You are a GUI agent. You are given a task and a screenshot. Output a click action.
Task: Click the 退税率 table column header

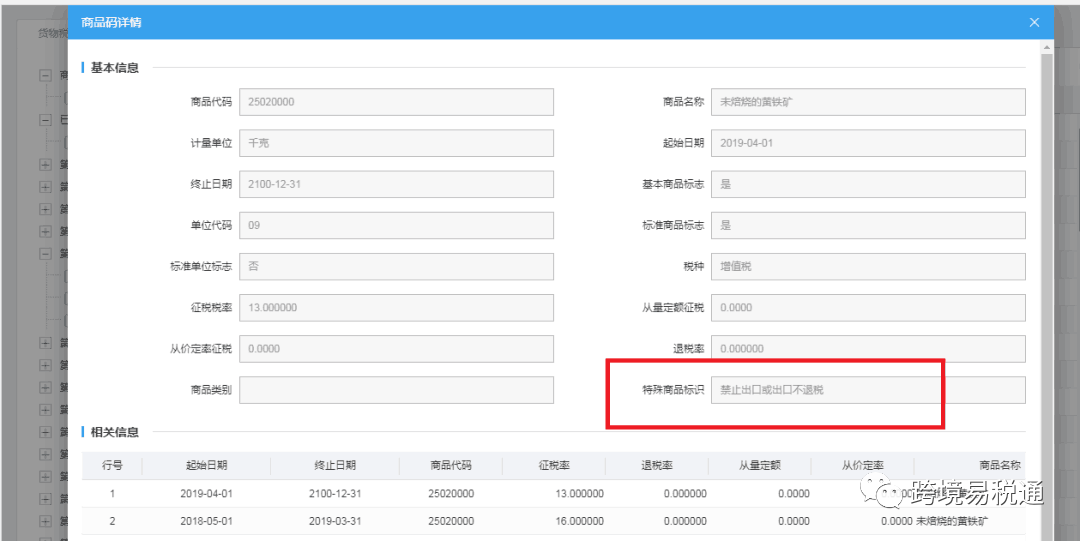[656, 465]
